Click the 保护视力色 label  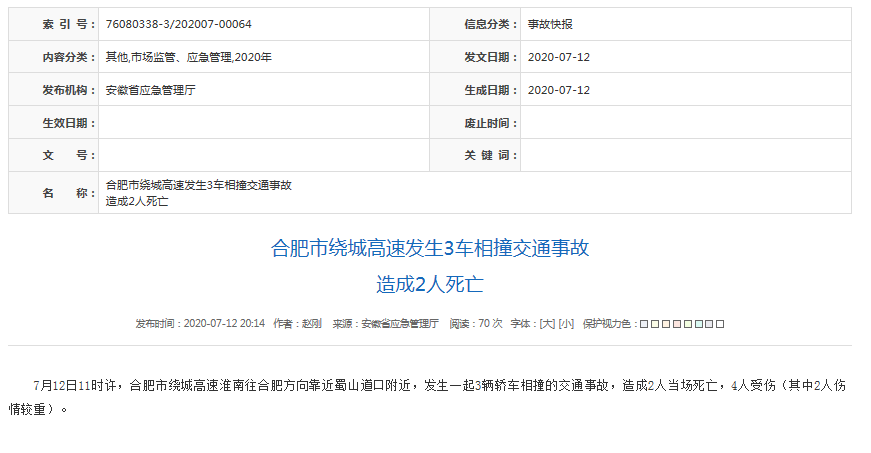point(609,324)
